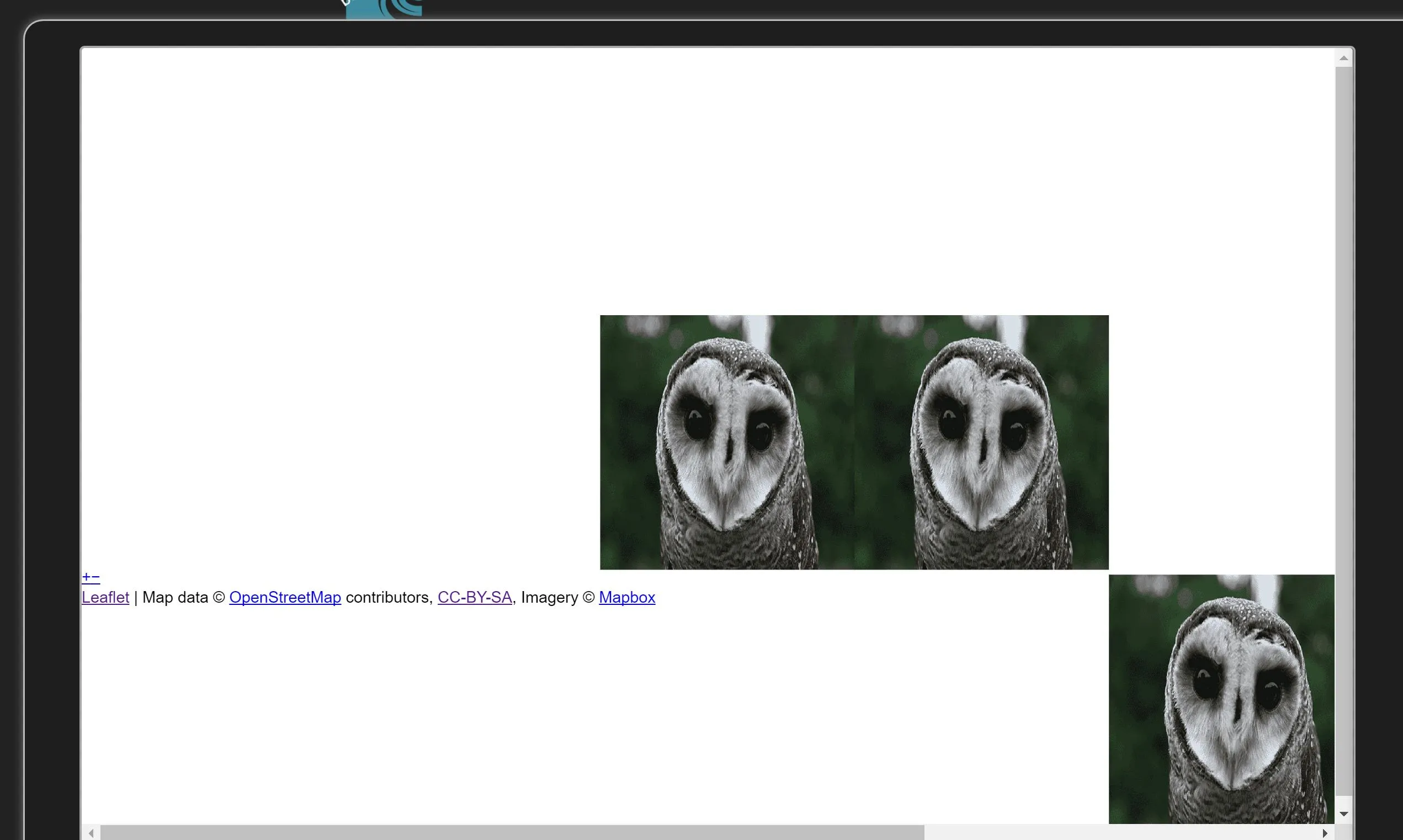Click the scroll down arrow
The width and height of the screenshot is (1403, 840).
(x=1343, y=814)
